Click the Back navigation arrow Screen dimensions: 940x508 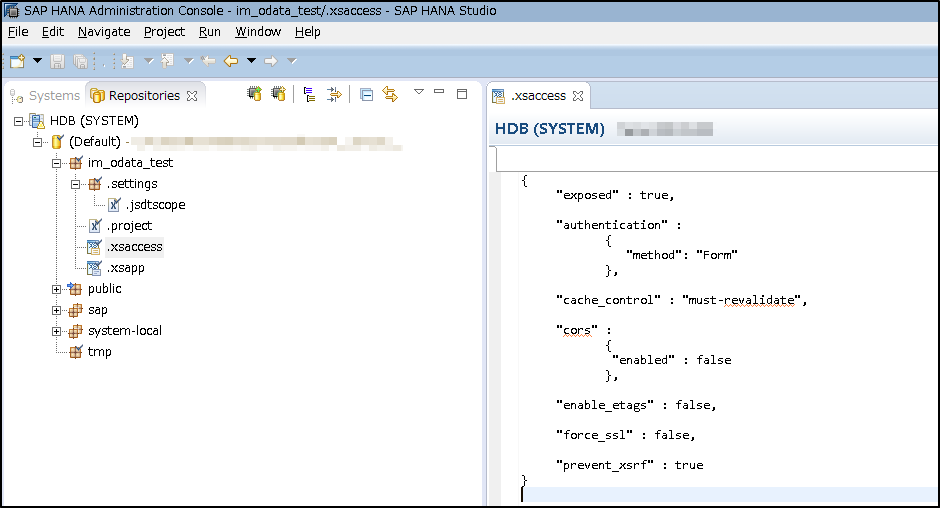(231, 61)
